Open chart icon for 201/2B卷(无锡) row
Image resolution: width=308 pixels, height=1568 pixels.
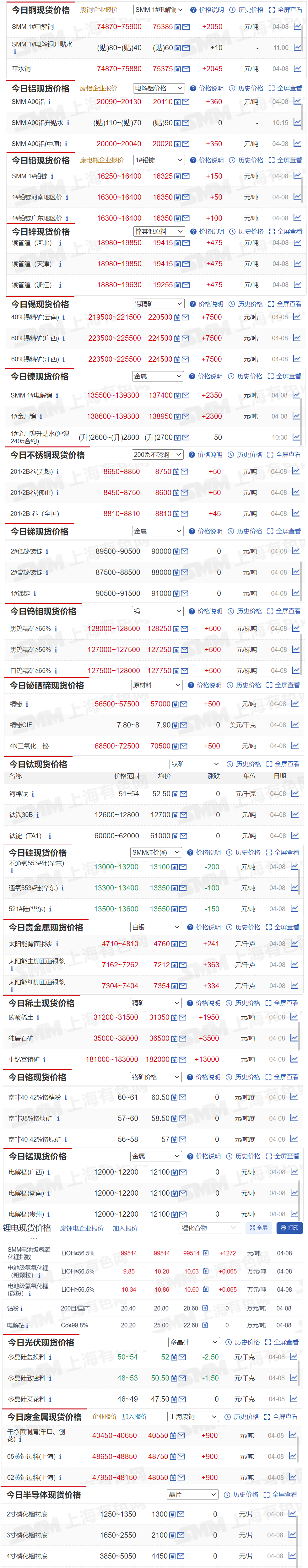coord(296,472)
